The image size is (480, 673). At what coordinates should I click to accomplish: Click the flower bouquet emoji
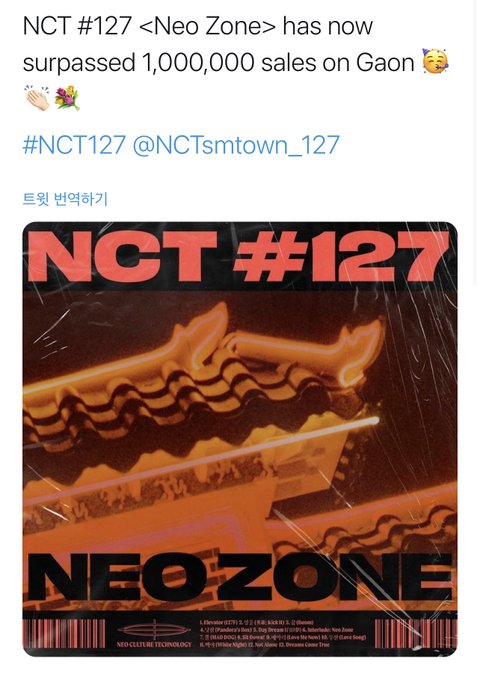67,98
